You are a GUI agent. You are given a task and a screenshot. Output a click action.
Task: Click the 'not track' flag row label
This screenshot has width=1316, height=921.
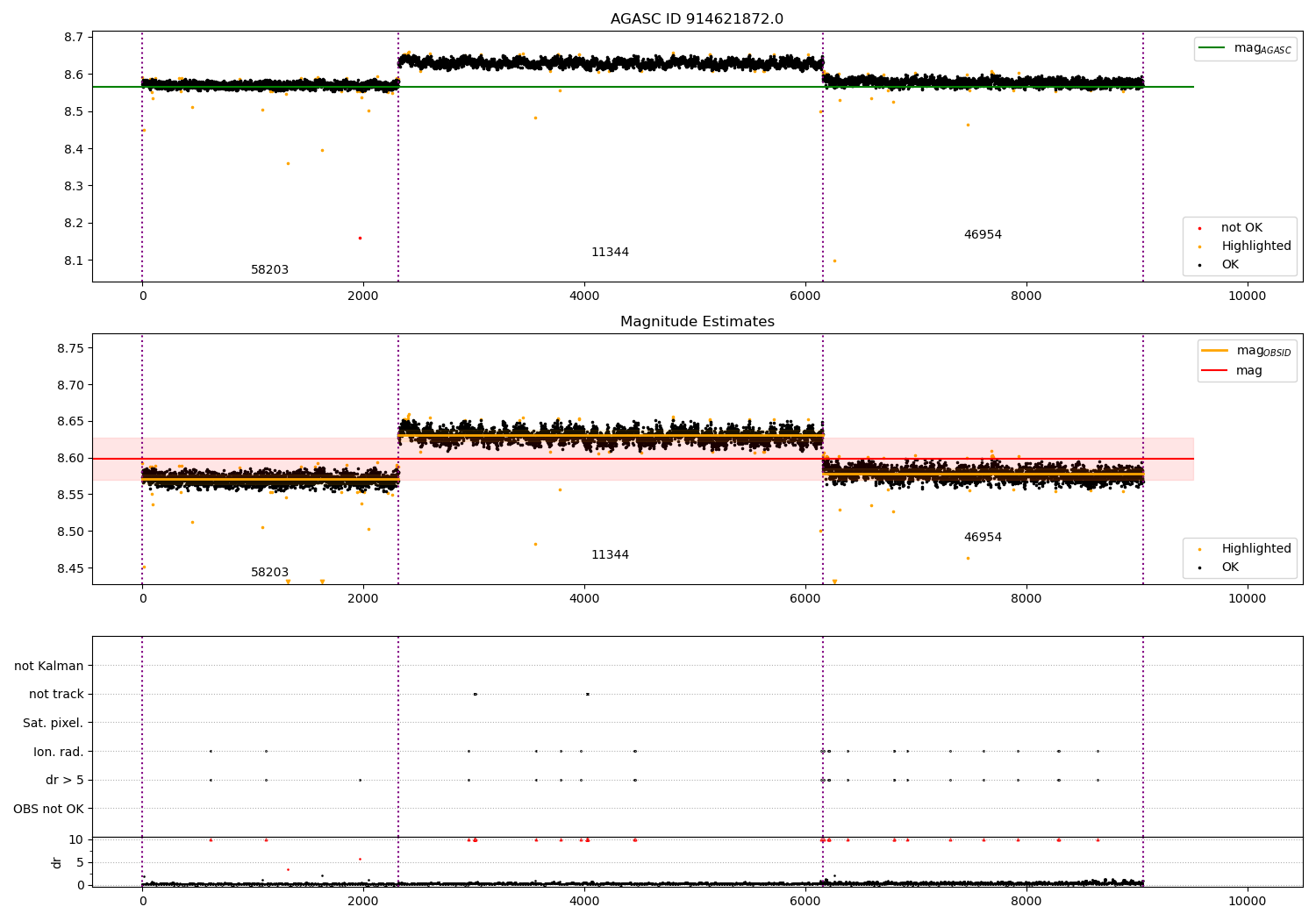56,695
